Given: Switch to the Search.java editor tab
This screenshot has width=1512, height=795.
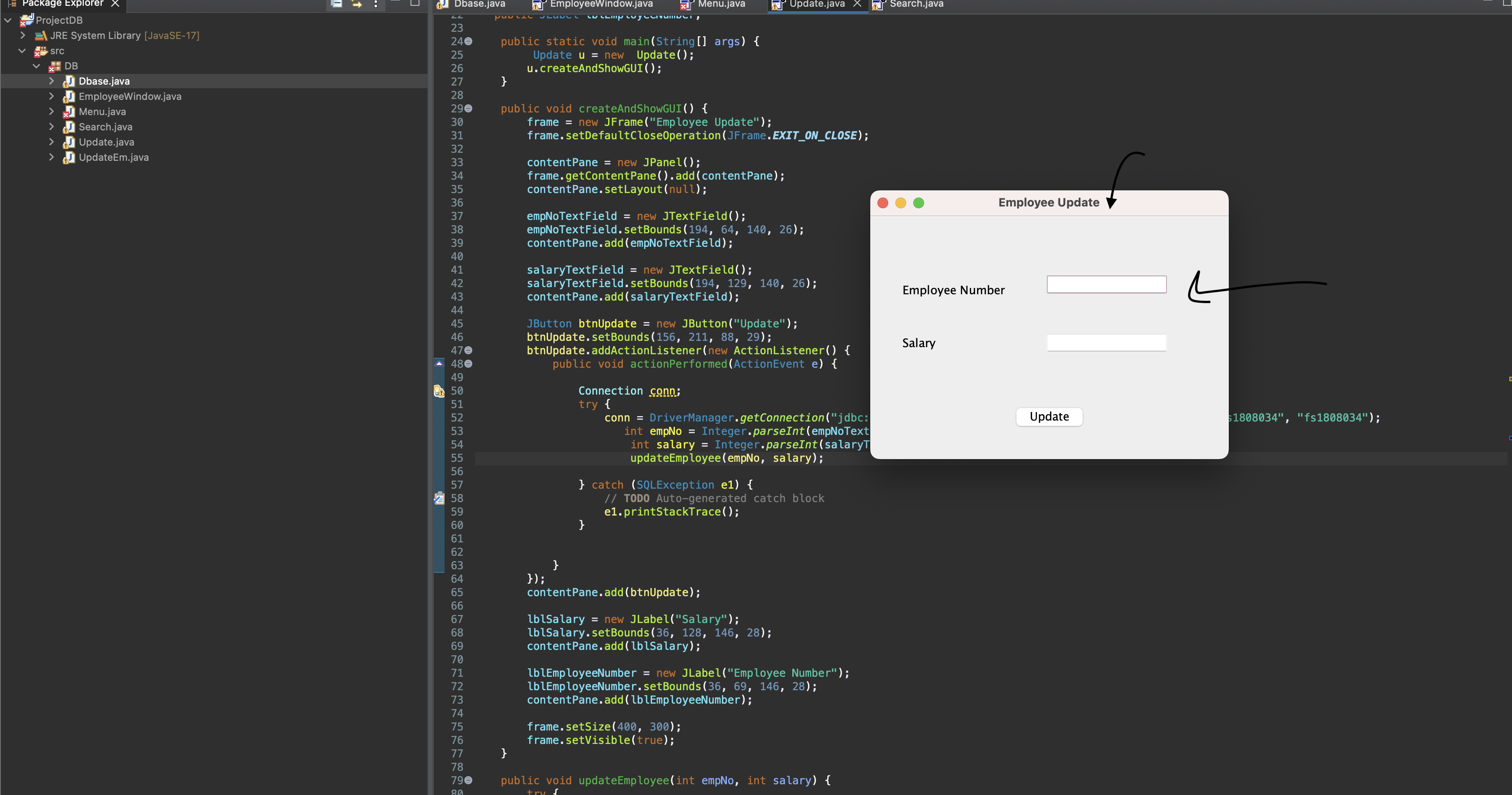Looking at the screenshot, I should pos(909,4).
